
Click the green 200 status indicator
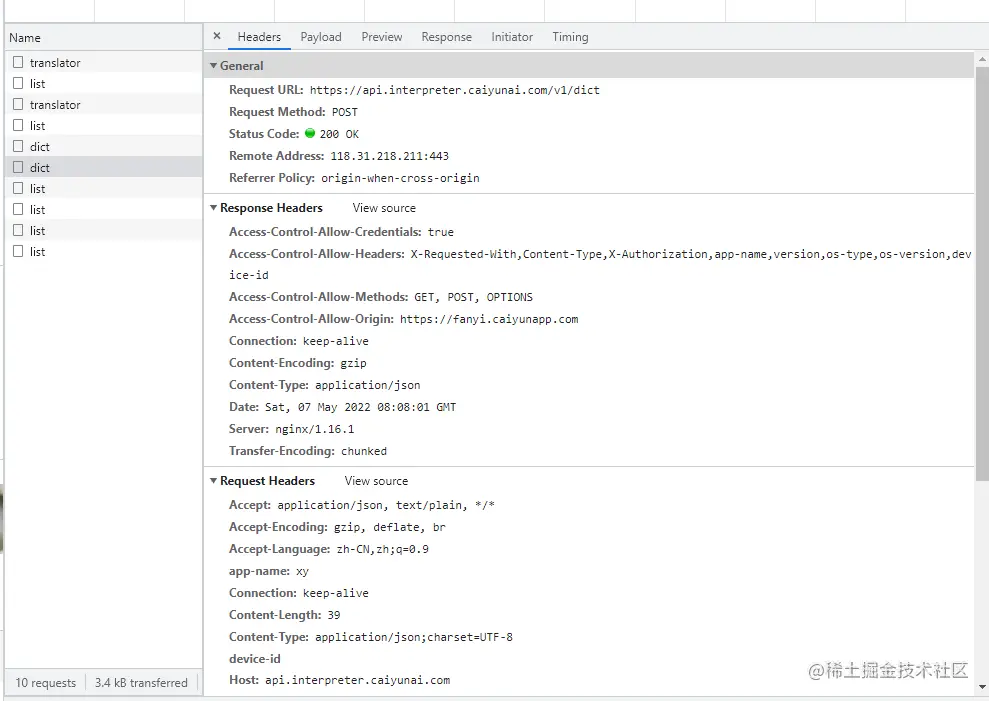tap(310, 133)
